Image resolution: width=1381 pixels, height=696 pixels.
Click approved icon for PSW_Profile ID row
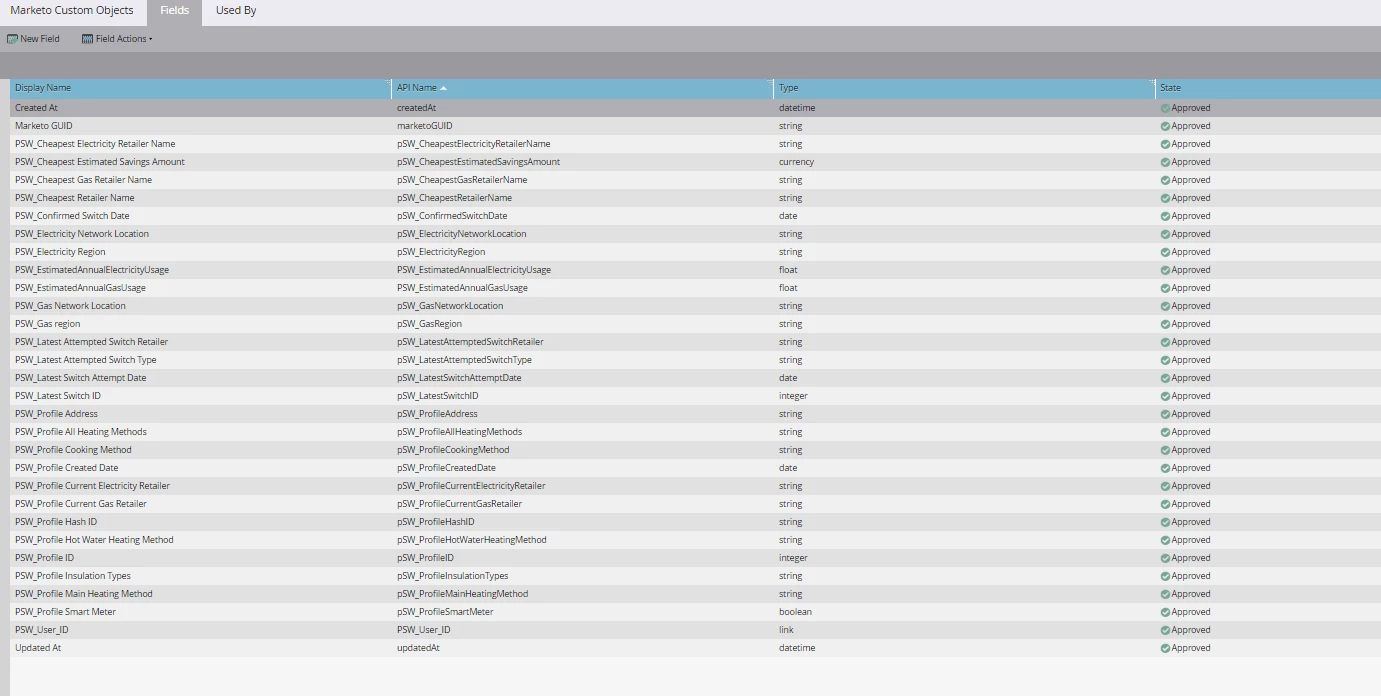[1165, 558]
